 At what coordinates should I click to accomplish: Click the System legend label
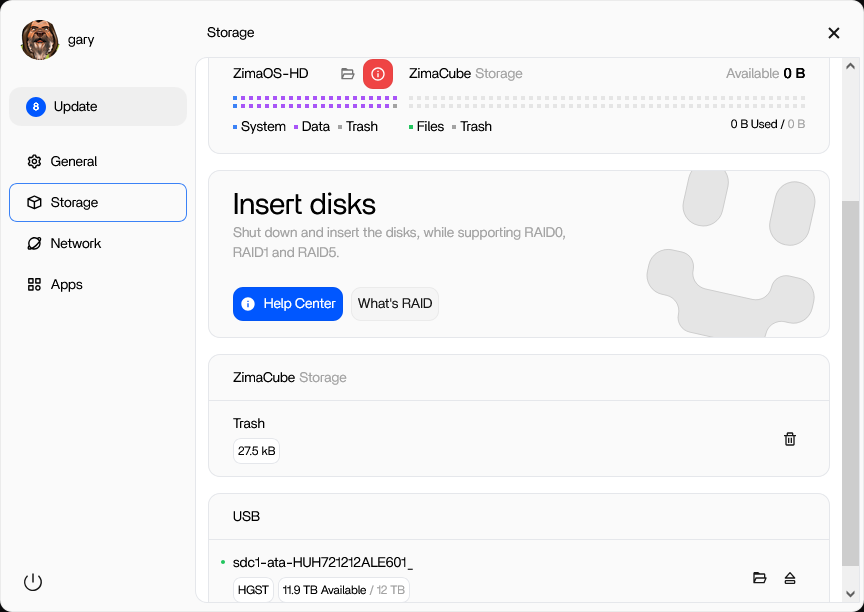pyautogui.click(x=263, y=127)
